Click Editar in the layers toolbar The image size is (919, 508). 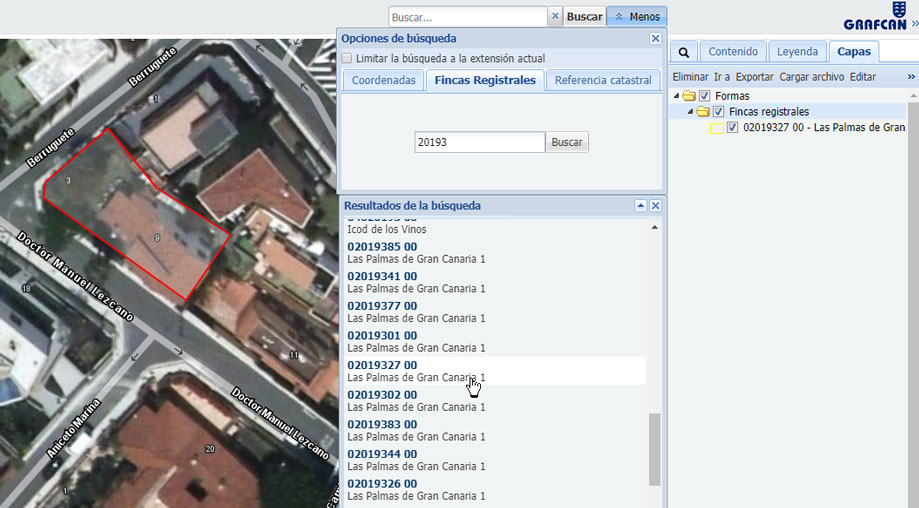(863, 77)
